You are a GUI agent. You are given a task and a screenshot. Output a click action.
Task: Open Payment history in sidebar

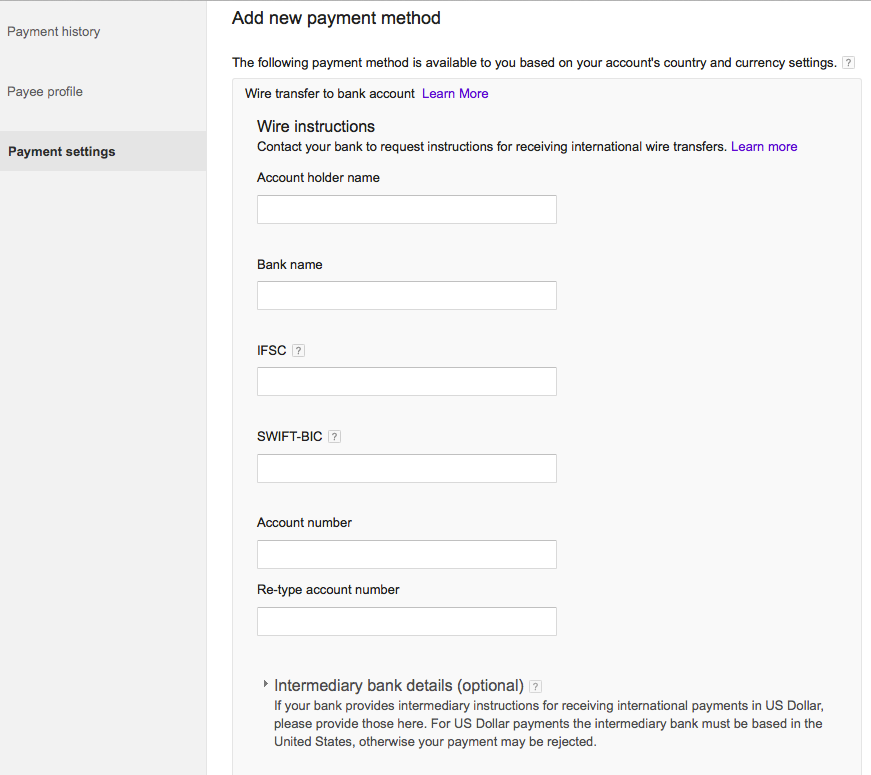(54, 32)
